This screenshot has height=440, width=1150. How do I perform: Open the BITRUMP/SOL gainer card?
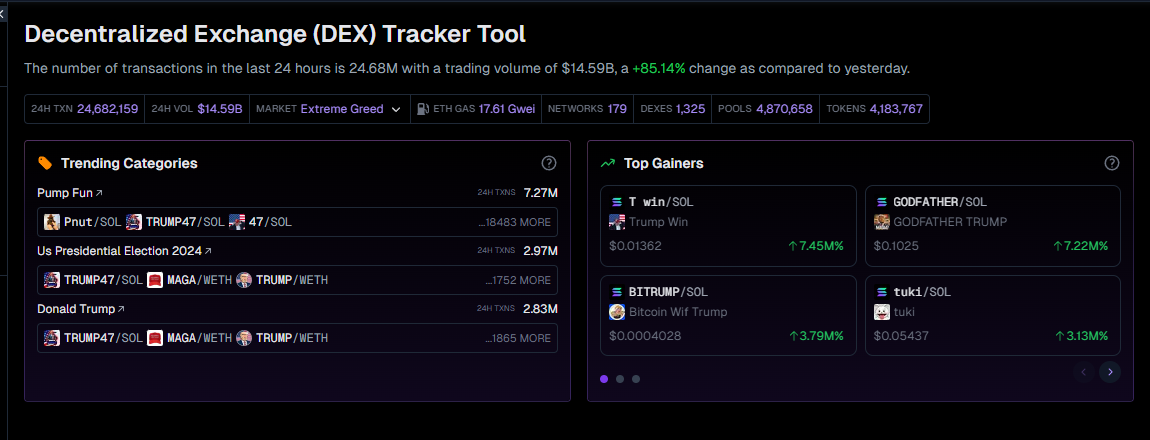coord(728,315)
